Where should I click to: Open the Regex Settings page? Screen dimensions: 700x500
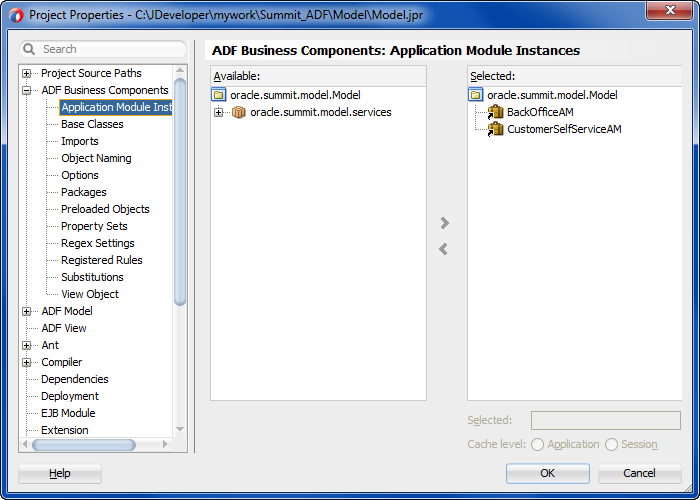coord(98,243)
